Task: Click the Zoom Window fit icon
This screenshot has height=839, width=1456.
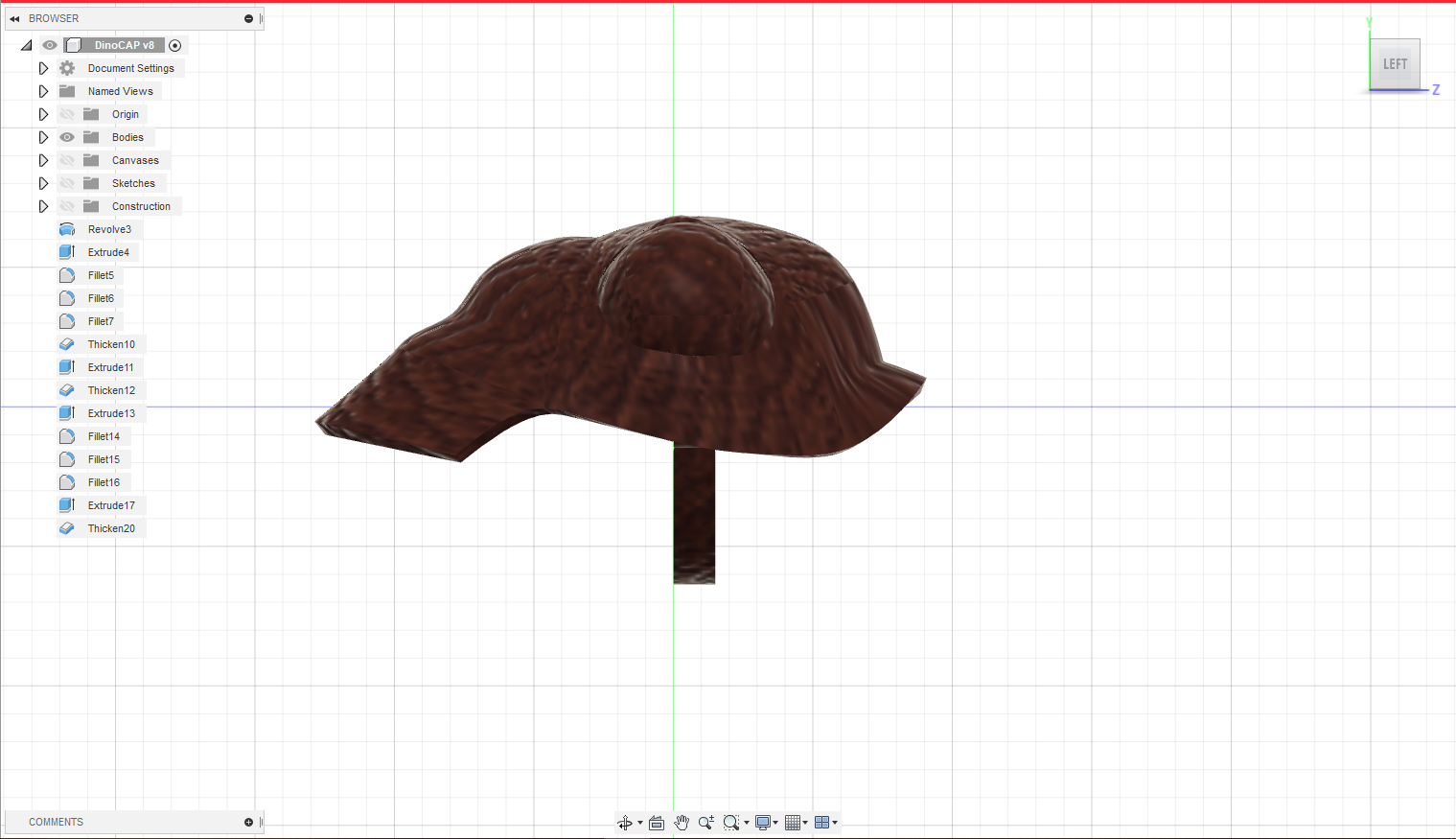Action: 731,823
